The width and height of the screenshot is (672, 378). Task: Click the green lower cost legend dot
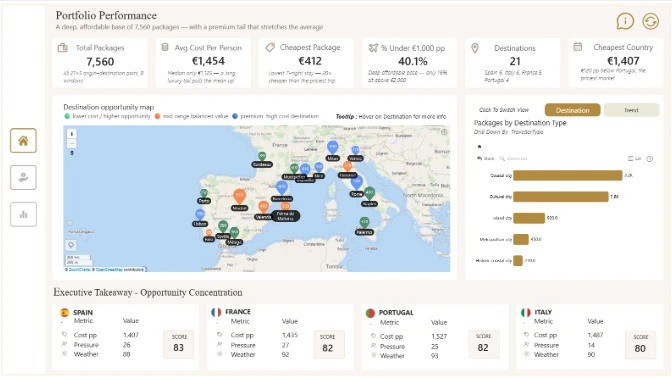[x=67, y=116]
